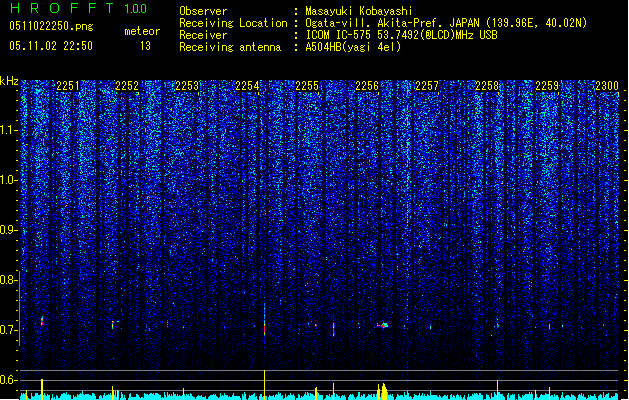Screen dimensions: 629x400
Task: Click the kHz axis unit label
Action: [x=9, y=81]
